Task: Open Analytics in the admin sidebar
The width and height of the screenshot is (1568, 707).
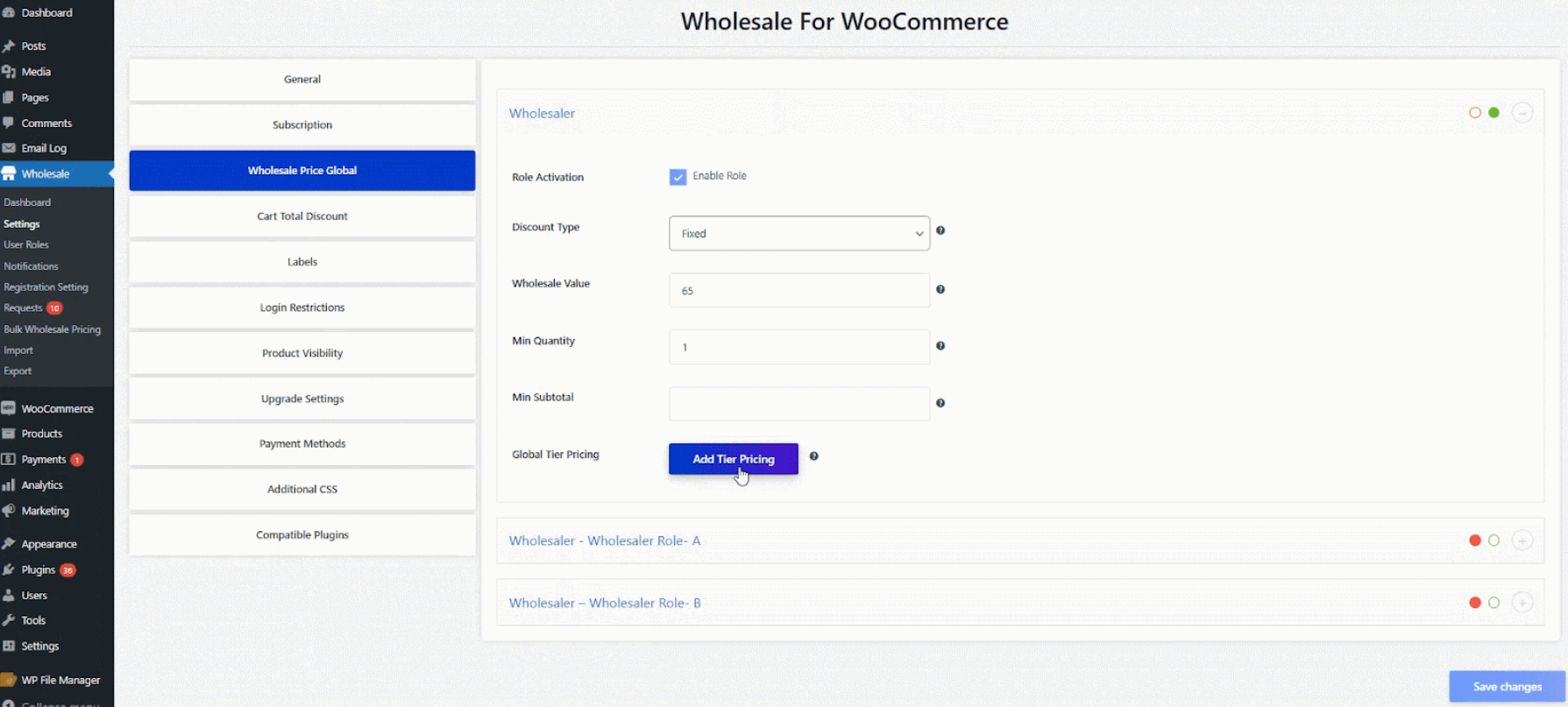Action: click(41, 485)
